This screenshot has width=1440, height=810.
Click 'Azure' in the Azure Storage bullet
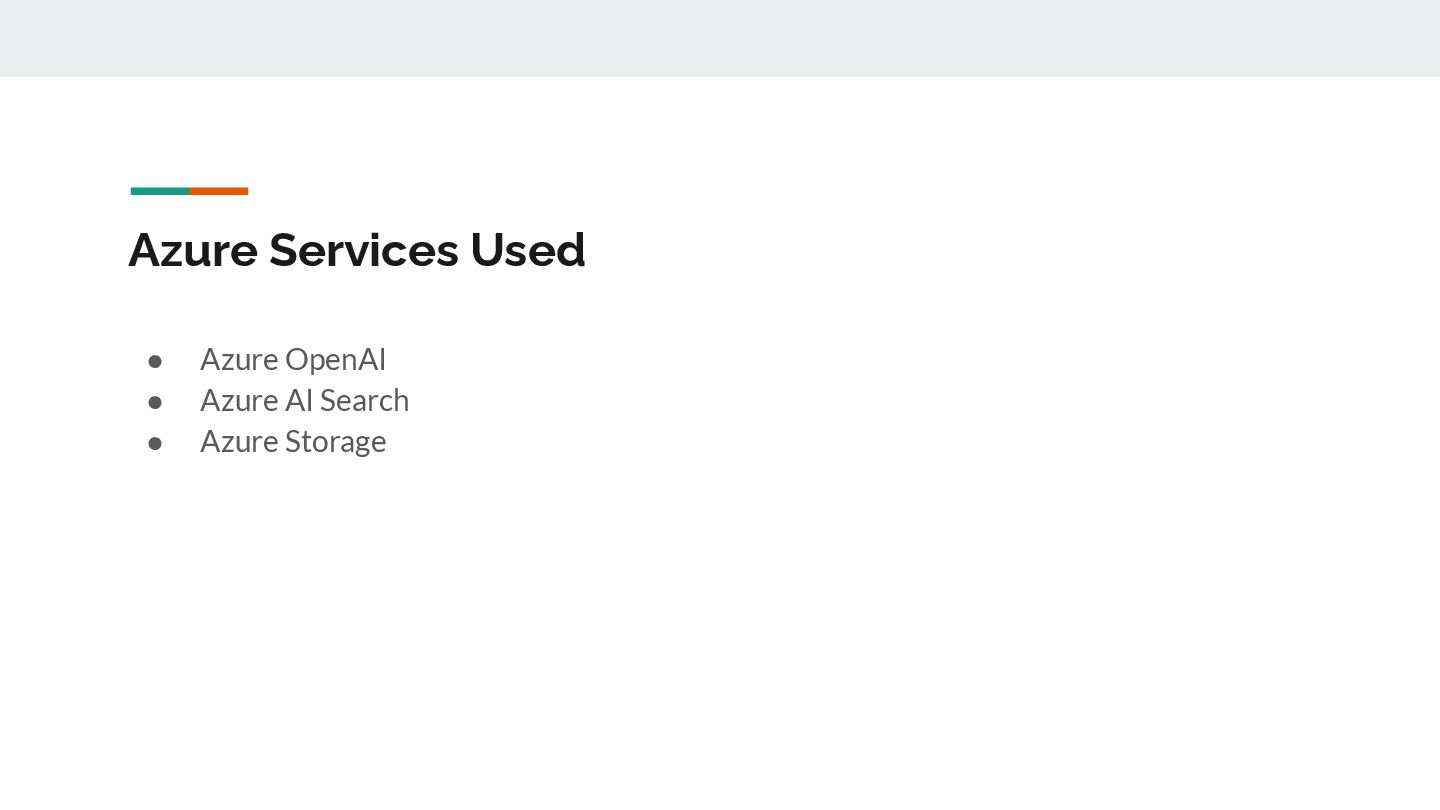239,441
